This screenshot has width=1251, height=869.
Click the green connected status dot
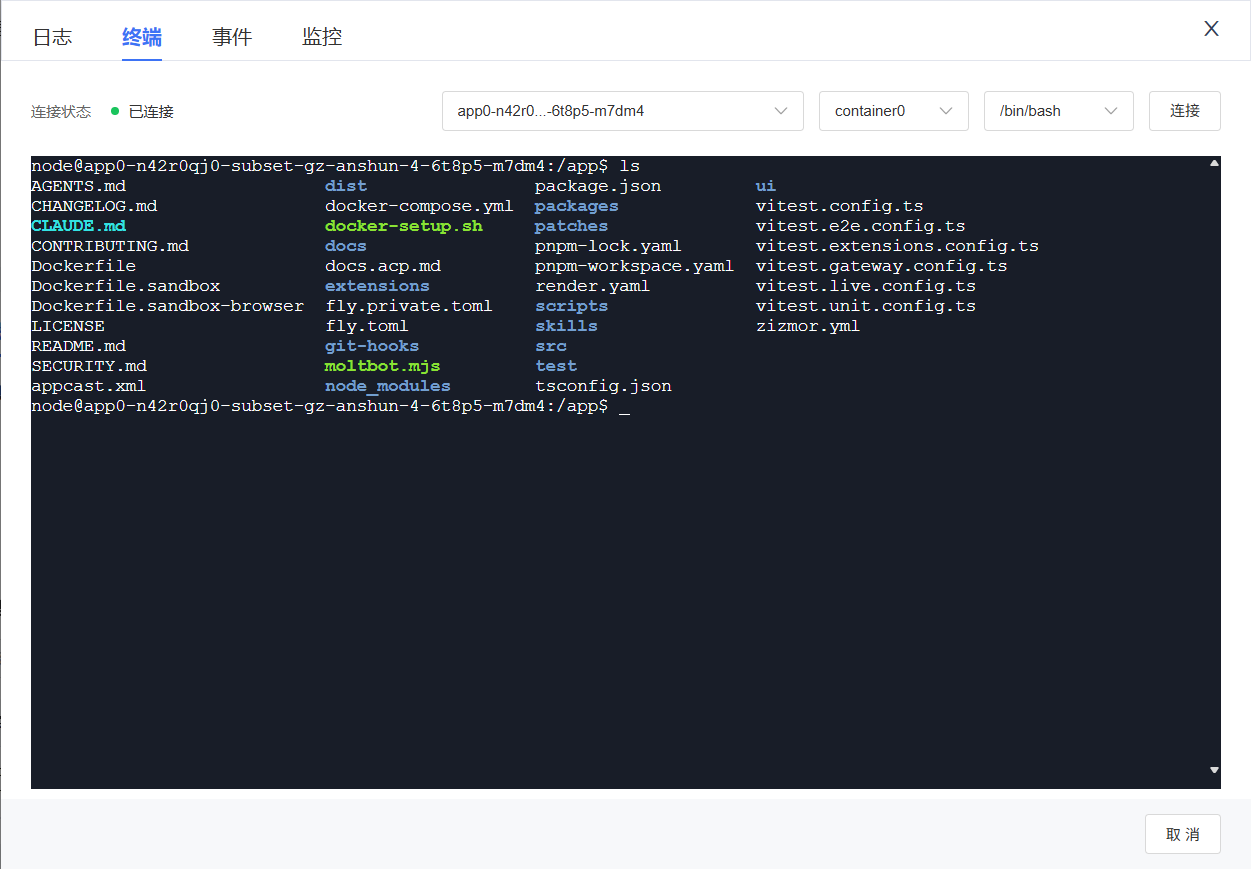(115, 111)
